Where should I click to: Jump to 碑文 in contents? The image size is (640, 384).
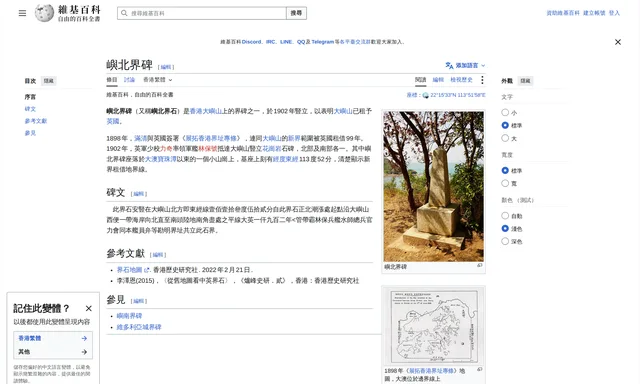pyautogui.click(x=30, y=109)
